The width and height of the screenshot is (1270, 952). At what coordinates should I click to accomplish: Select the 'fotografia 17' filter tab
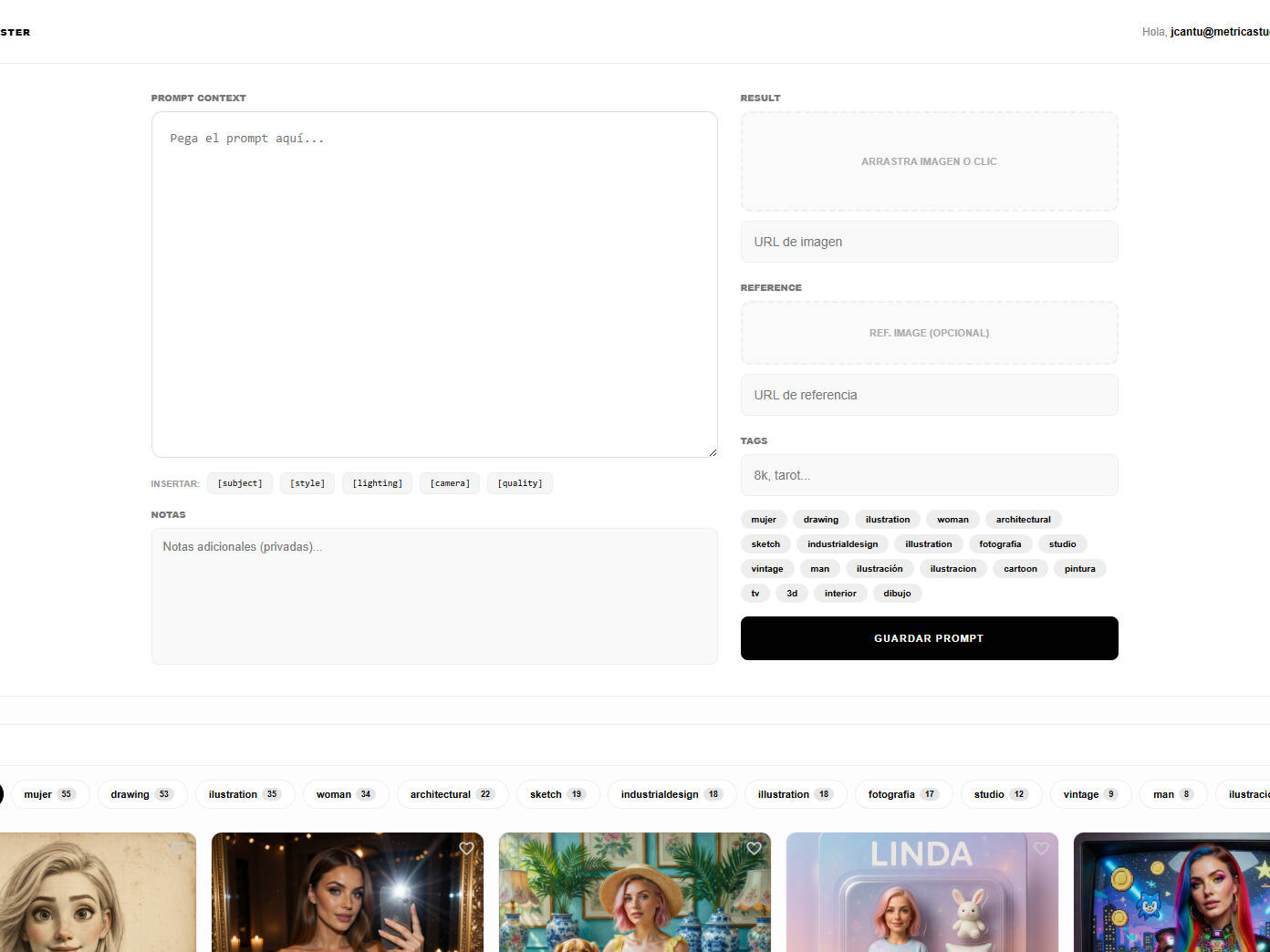pyautogui.click(x=902, y=794)
